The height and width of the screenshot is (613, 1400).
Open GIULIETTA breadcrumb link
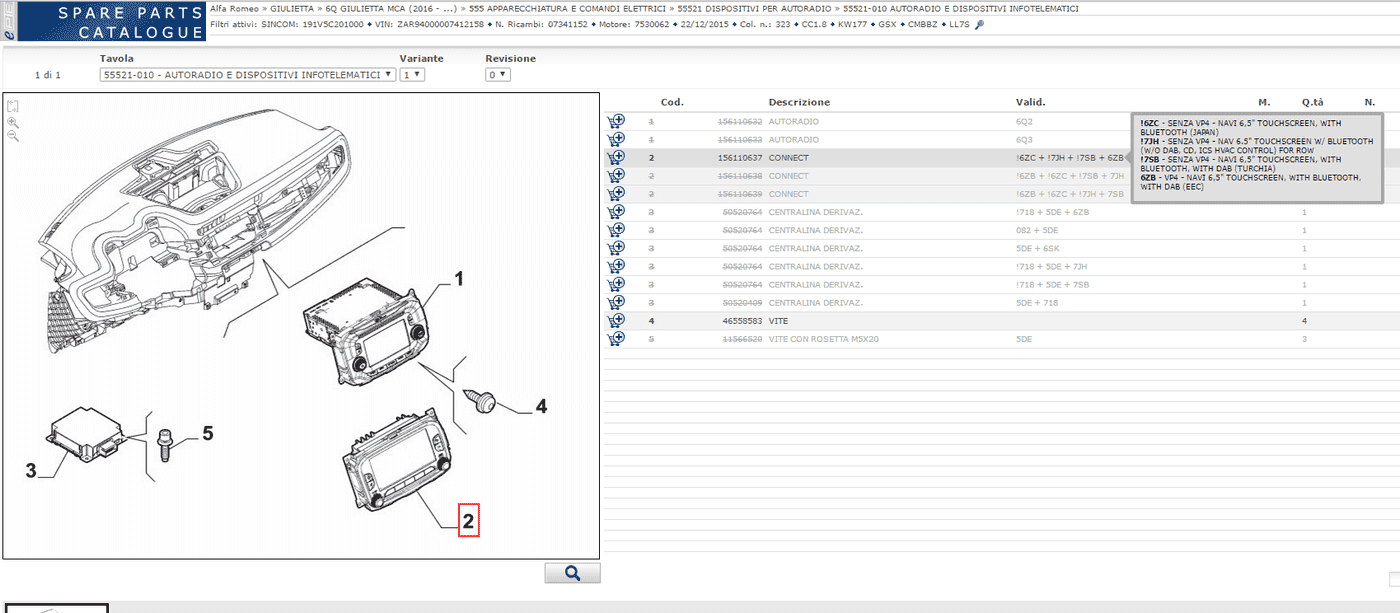click(x=294, y=9)
